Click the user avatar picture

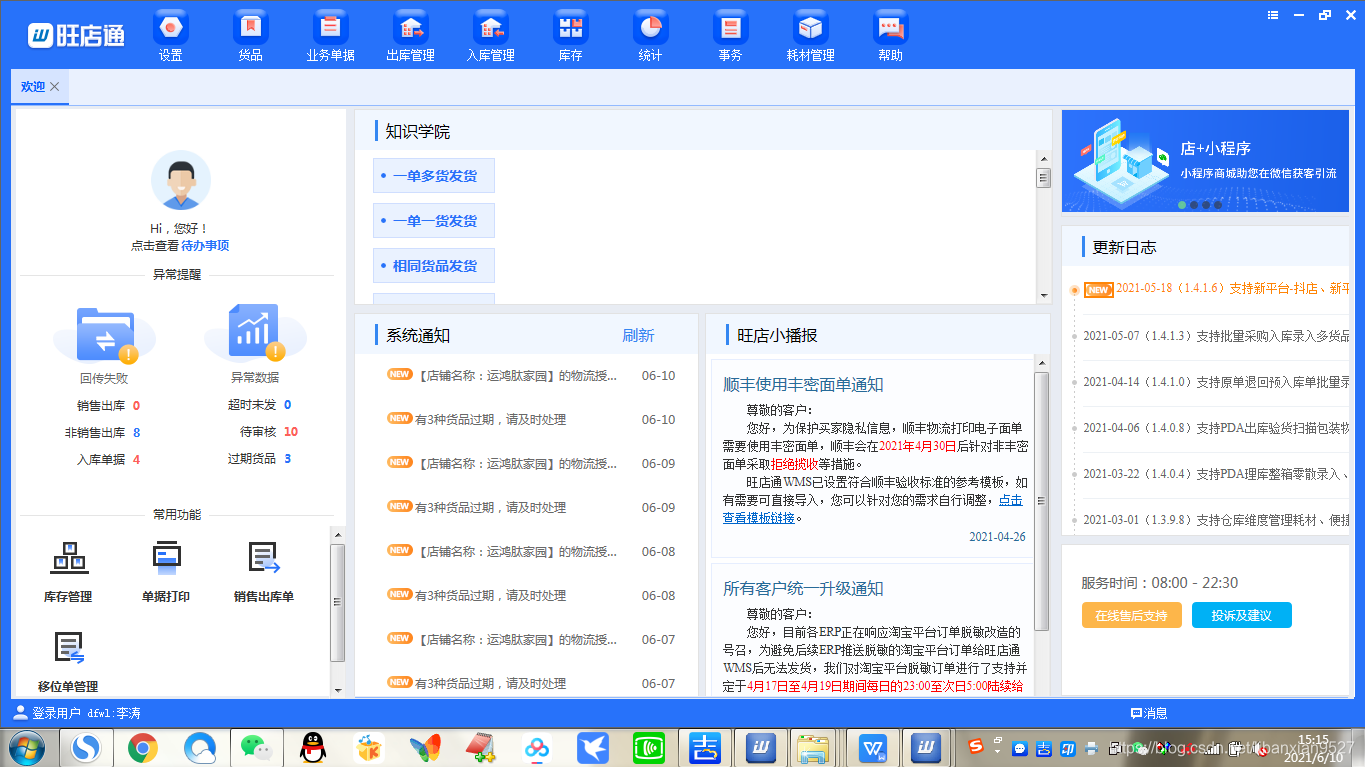click(181, 180)
